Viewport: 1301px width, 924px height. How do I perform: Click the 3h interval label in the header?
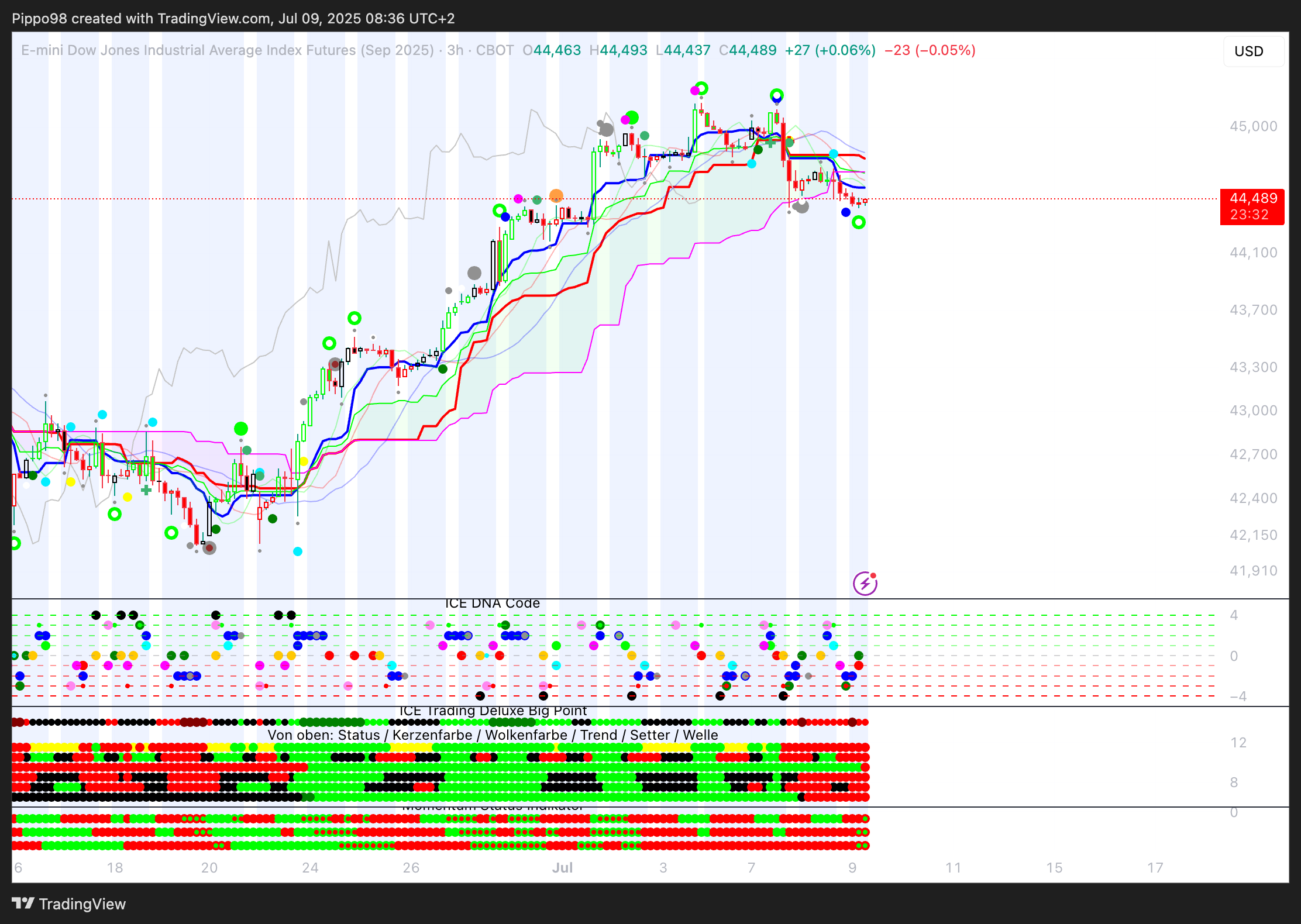[x=455, y=50]
